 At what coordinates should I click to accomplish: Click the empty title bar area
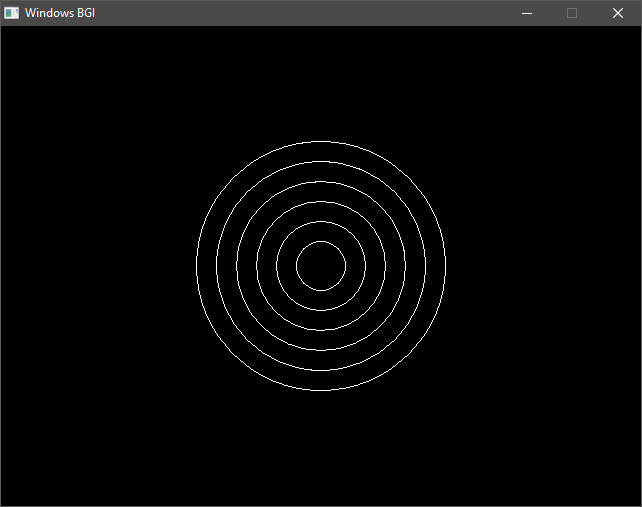[300, 13]
